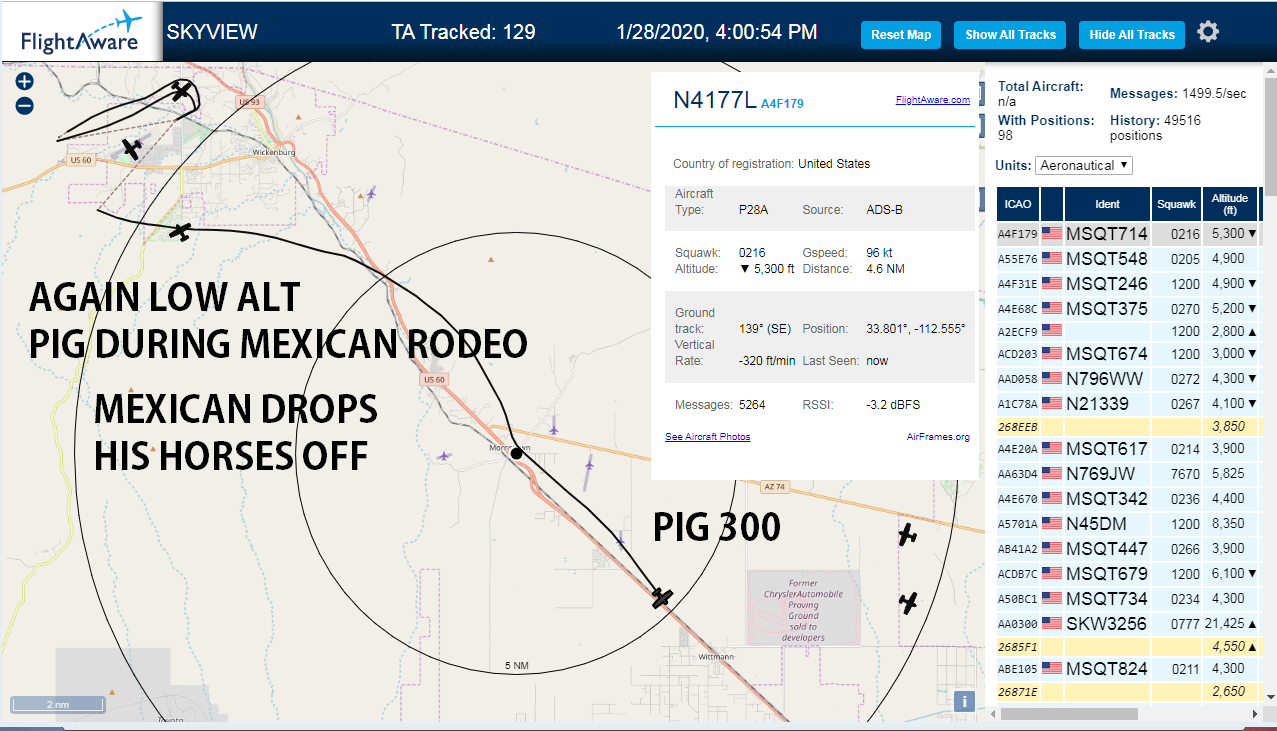Click the US flag in MSQT548 row
The image size is (1277, 731).
[x=1052, y=258]
